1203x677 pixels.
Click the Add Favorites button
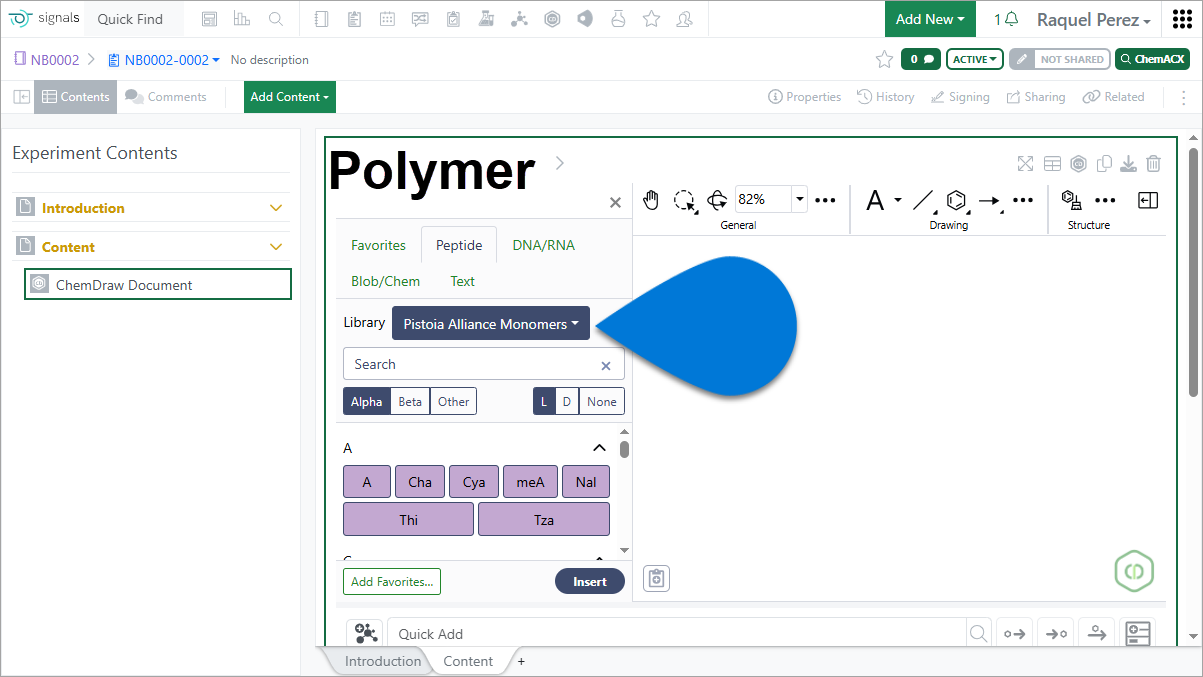coord(392,581)
